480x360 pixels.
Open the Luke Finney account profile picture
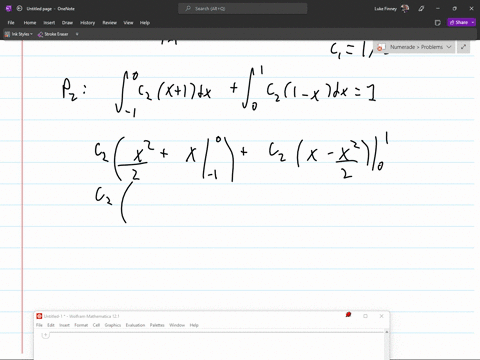[x=405, y=9]
